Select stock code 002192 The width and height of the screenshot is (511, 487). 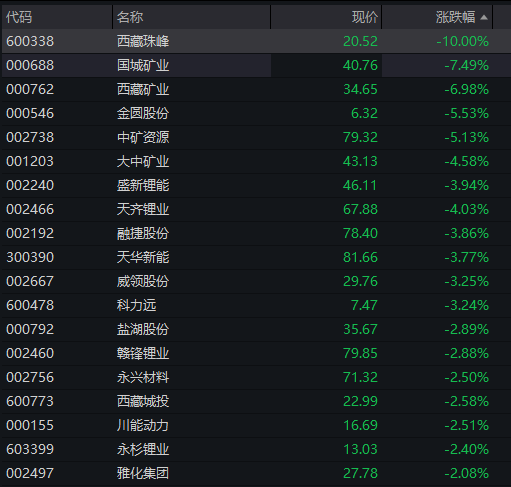pos(30,233)
